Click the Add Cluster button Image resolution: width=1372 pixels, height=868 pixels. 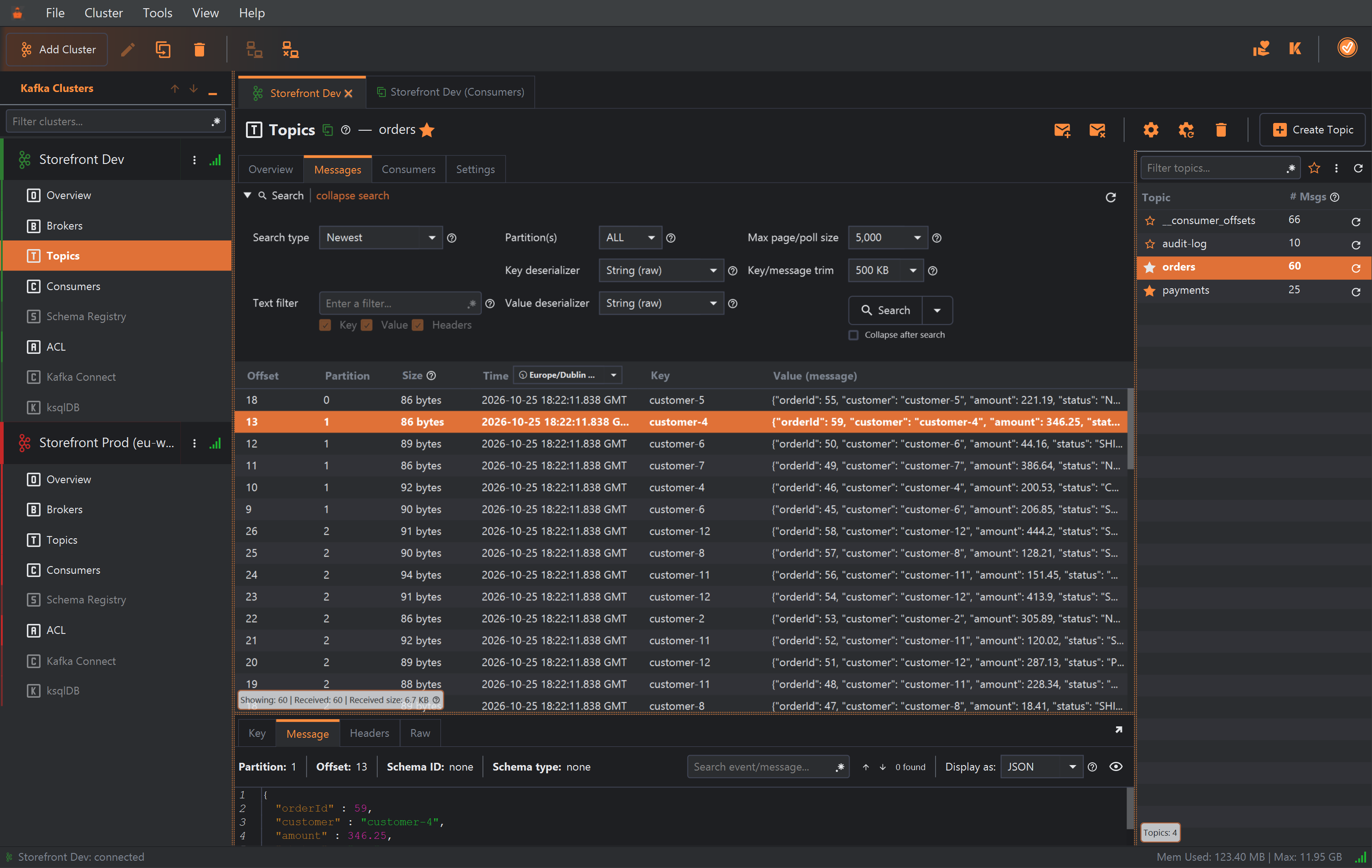pyautogui.click(x=57, y=50)
